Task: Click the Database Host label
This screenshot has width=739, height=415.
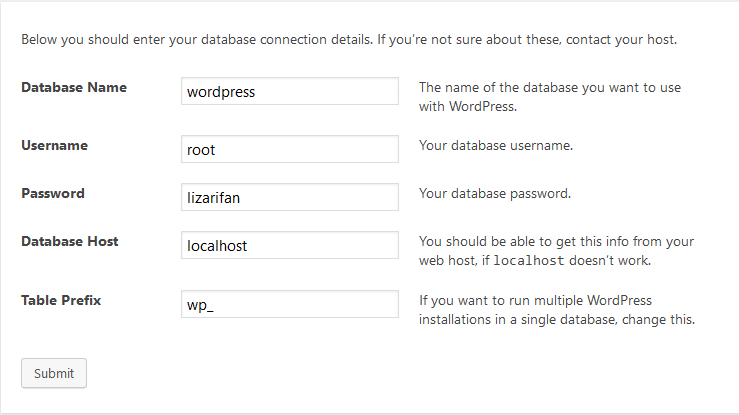Action: click(70, 241)
